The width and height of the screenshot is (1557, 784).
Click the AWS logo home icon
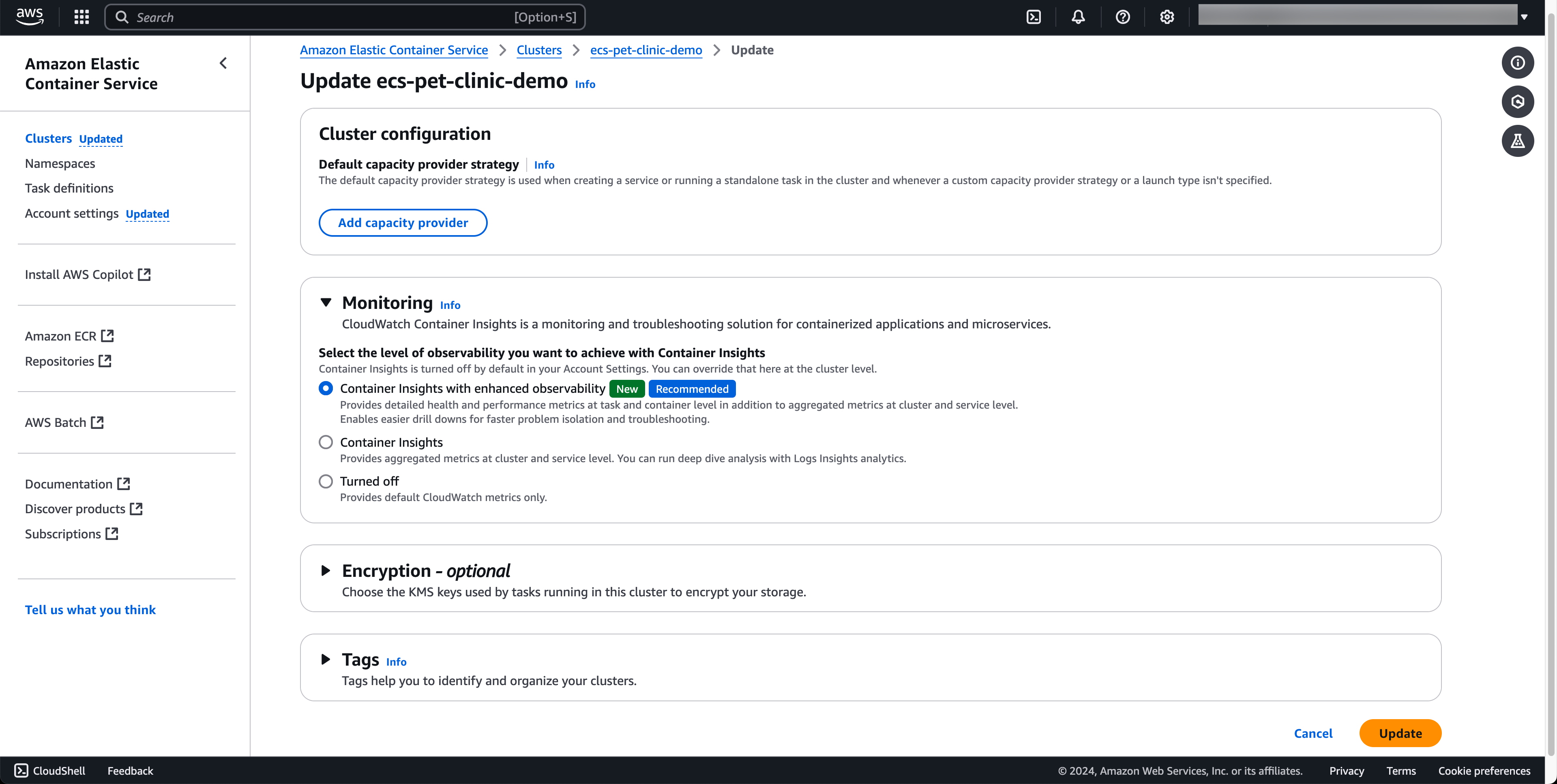(30, 16)
